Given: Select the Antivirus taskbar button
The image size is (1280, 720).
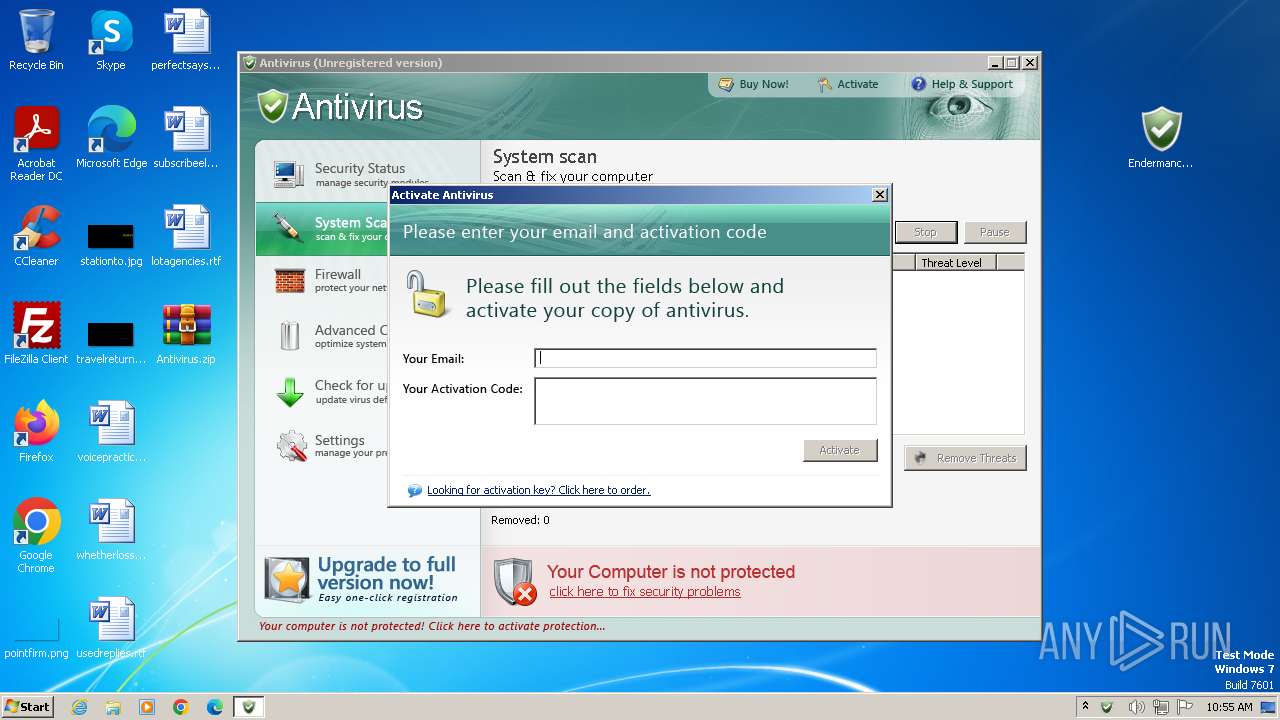Looking at the screenshot, I should [x=249, y=707].
